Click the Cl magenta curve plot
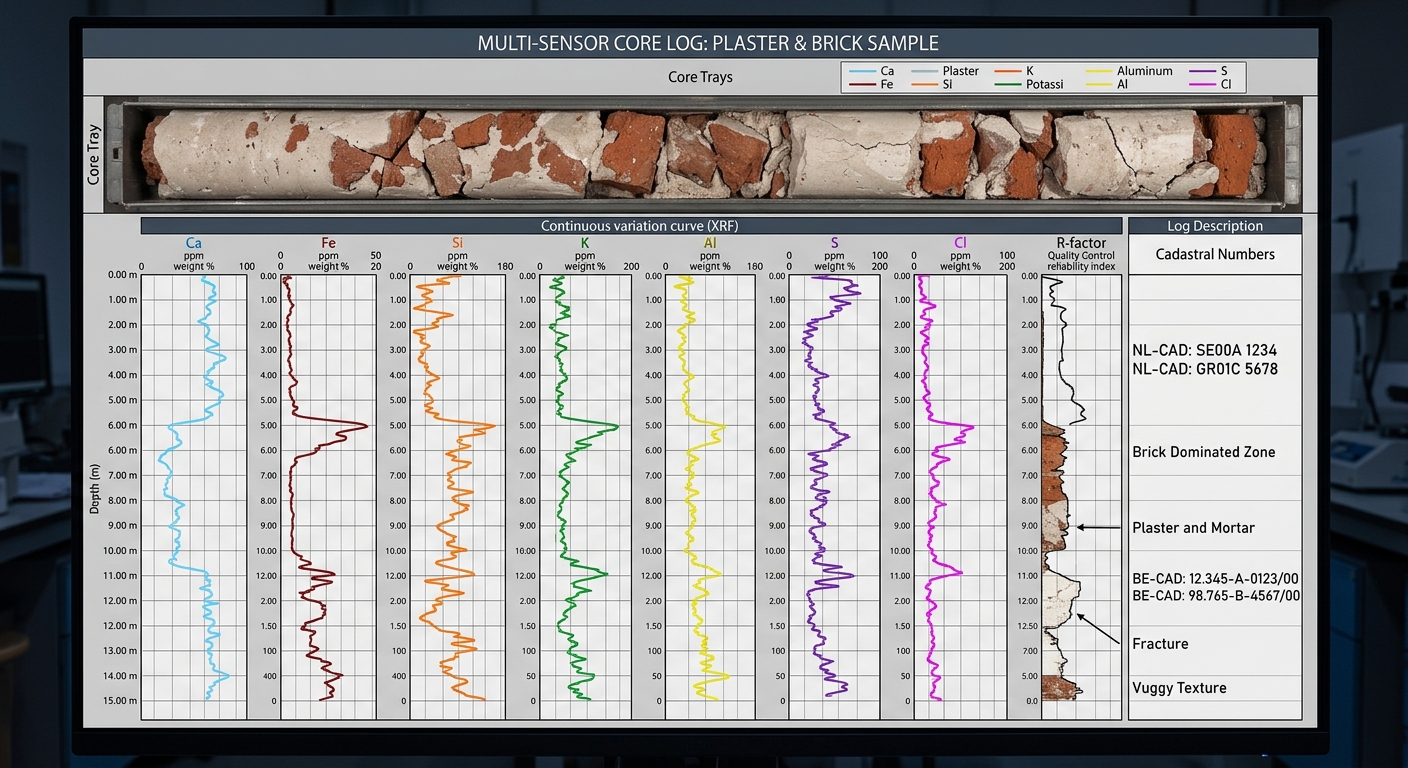 click(x=959, y=496)
